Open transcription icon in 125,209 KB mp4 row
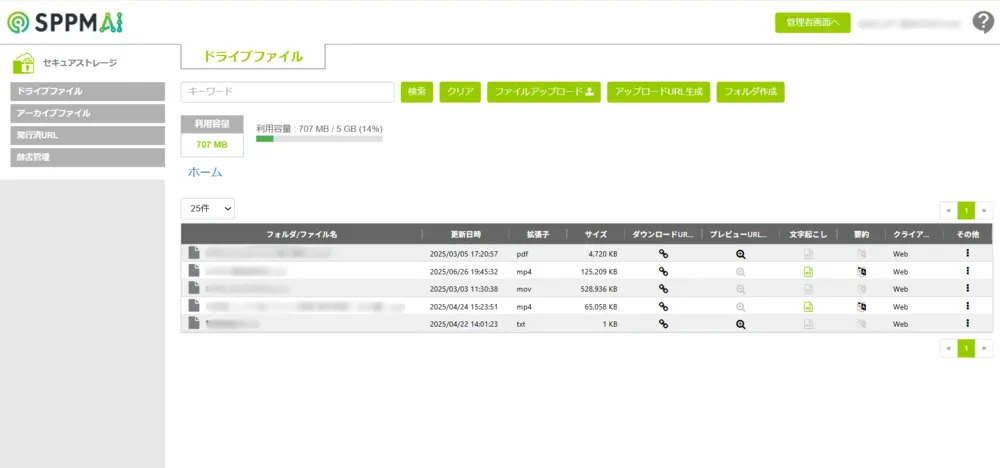Screen dimensions: 1000x468 [808, 272]
